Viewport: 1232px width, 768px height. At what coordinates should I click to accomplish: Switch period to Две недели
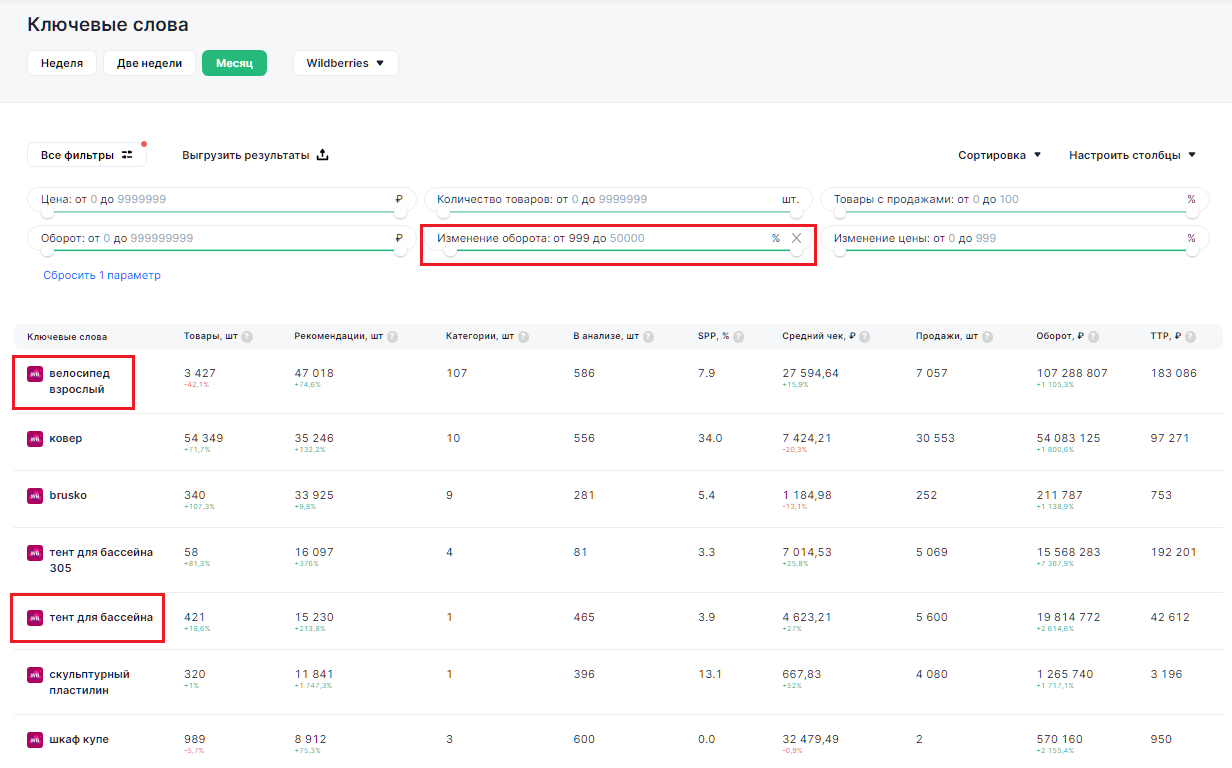[149, 63]
